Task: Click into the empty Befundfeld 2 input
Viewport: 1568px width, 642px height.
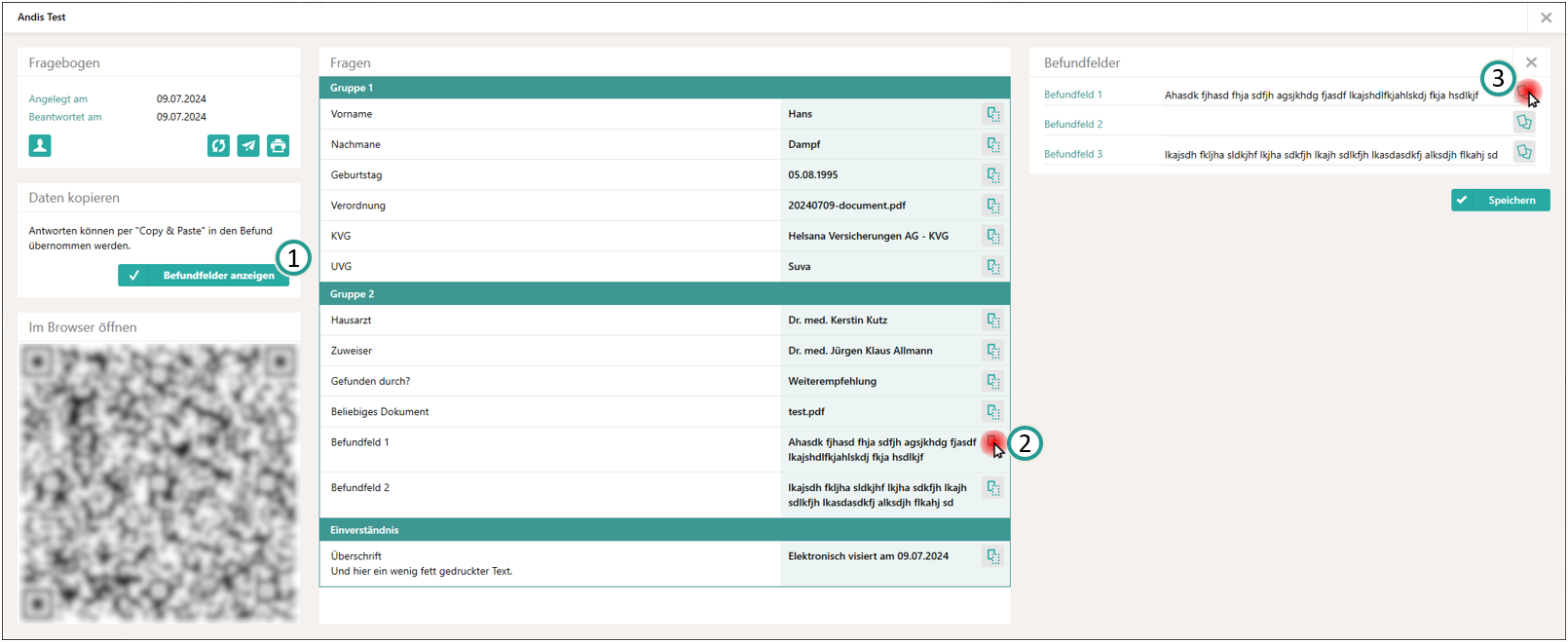Action: coord(1334,125)
